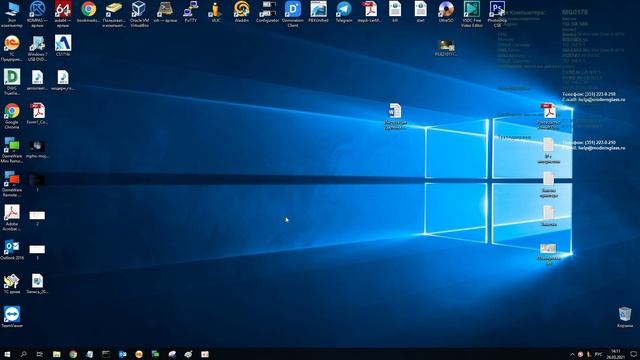Select the PDF file under Photoshop column

coord(548,116)
